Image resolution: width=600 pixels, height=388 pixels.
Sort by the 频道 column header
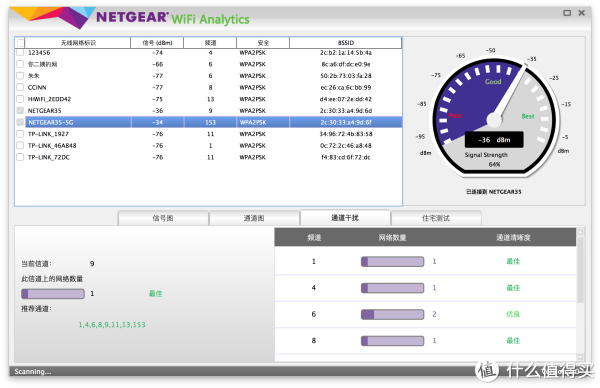(210, 43)
